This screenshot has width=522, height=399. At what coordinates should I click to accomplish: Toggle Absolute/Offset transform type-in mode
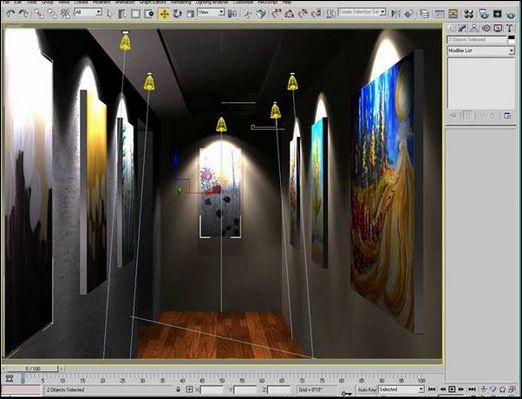(189, 389)
